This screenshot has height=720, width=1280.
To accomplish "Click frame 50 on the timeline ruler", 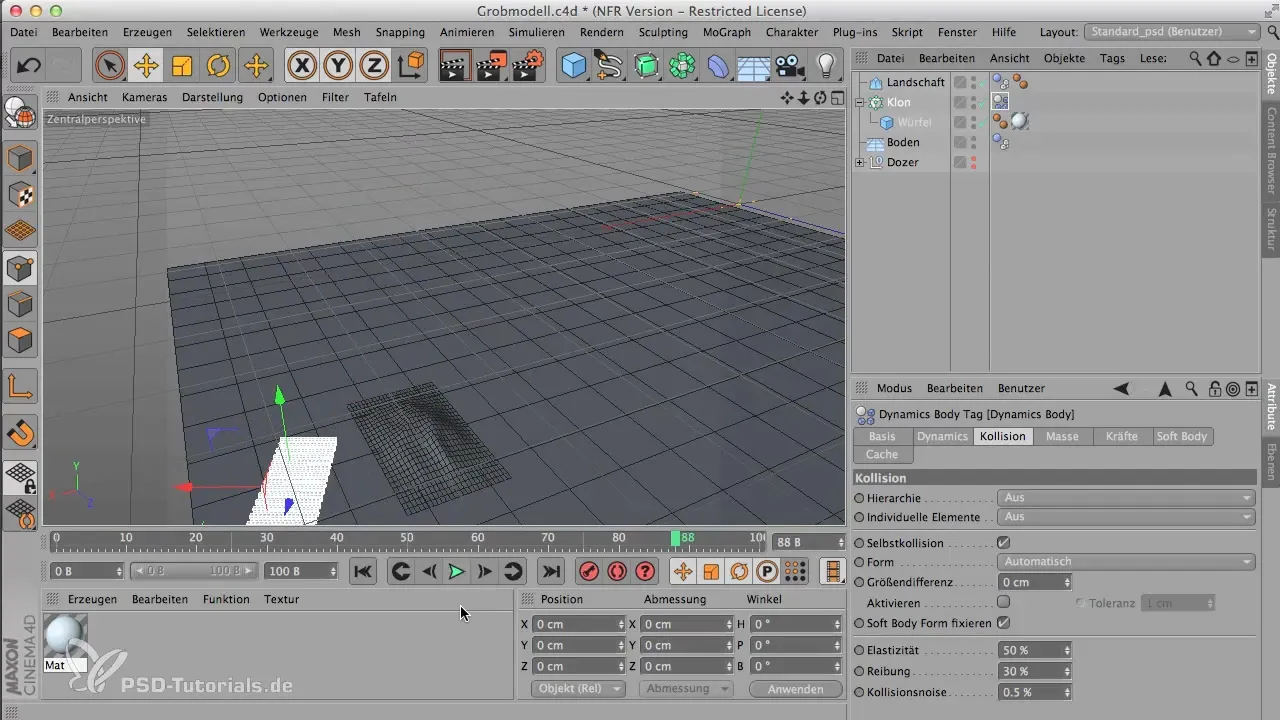I will pyautogui.click(x=406, y=539).
